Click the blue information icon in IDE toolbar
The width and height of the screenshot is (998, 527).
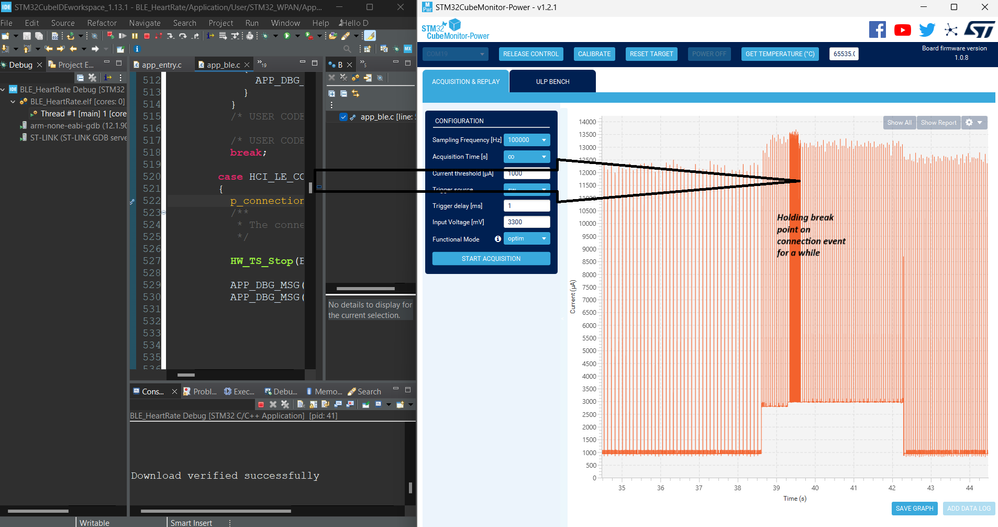point(137,48)
